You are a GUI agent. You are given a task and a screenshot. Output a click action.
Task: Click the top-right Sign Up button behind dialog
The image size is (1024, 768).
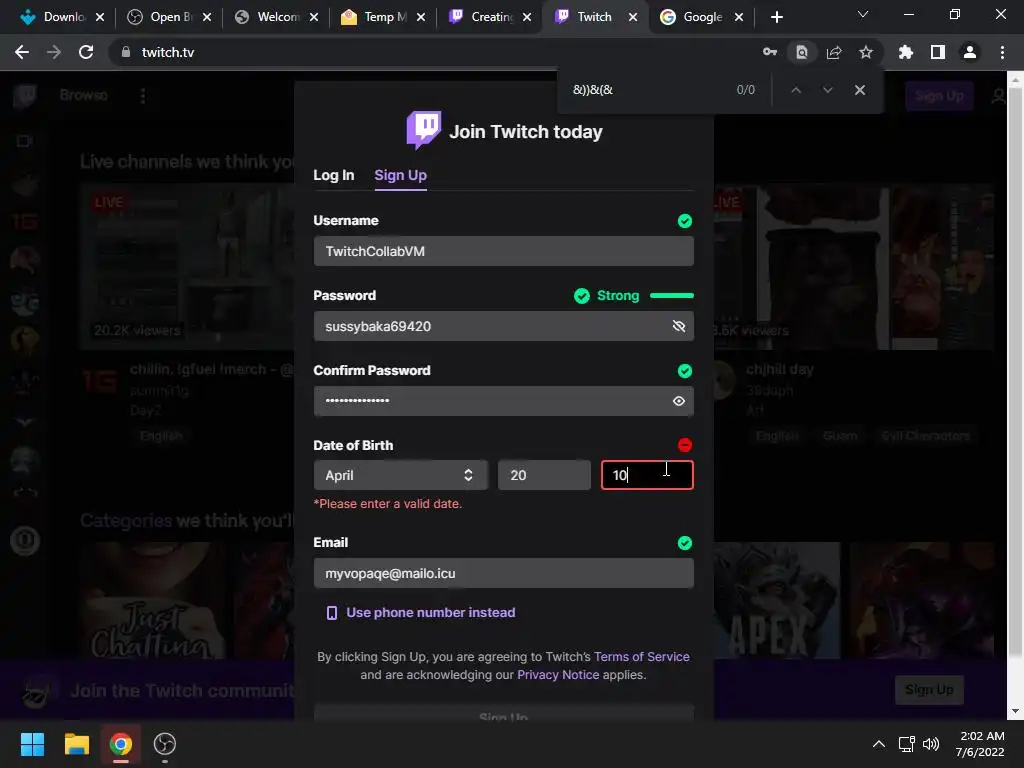(939, 96)
